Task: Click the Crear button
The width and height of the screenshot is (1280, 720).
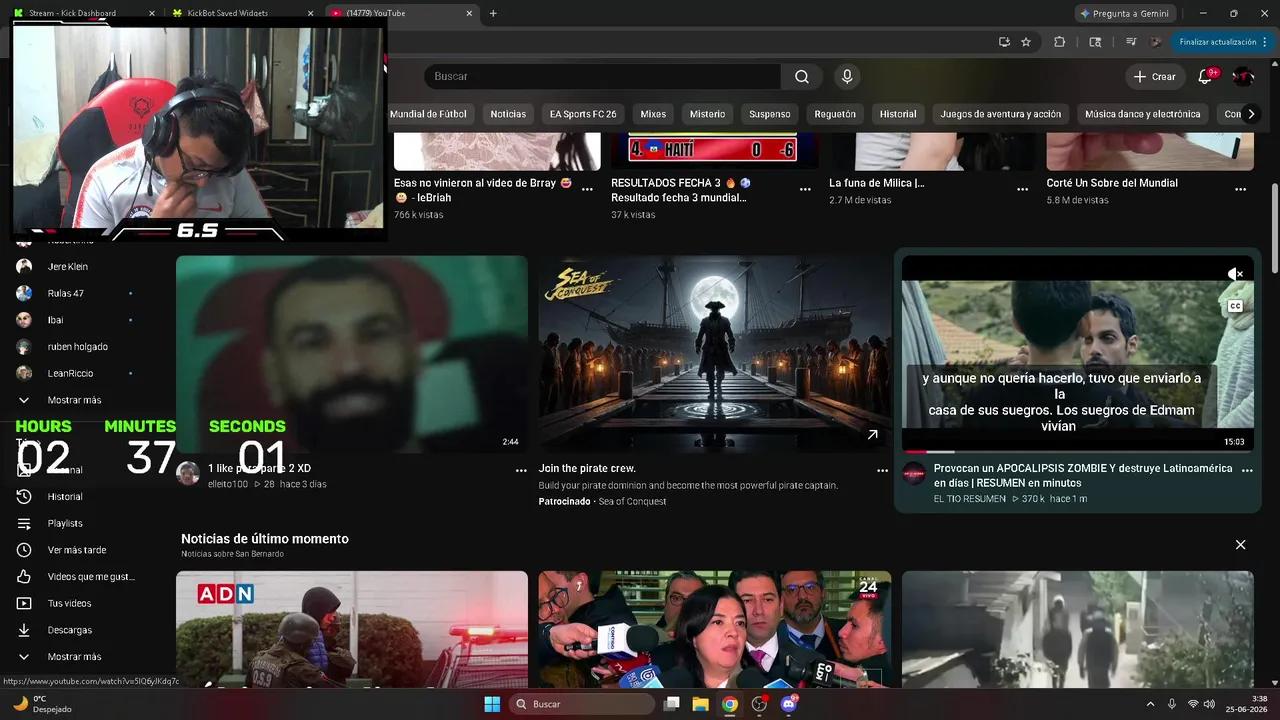Action: pos(1154,77)
